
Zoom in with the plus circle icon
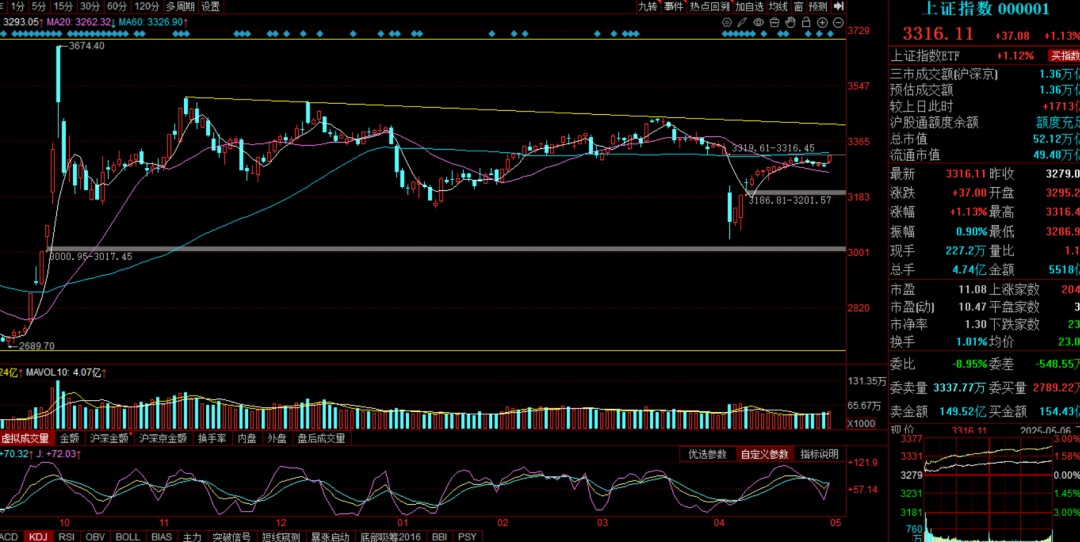pos(822,23)
